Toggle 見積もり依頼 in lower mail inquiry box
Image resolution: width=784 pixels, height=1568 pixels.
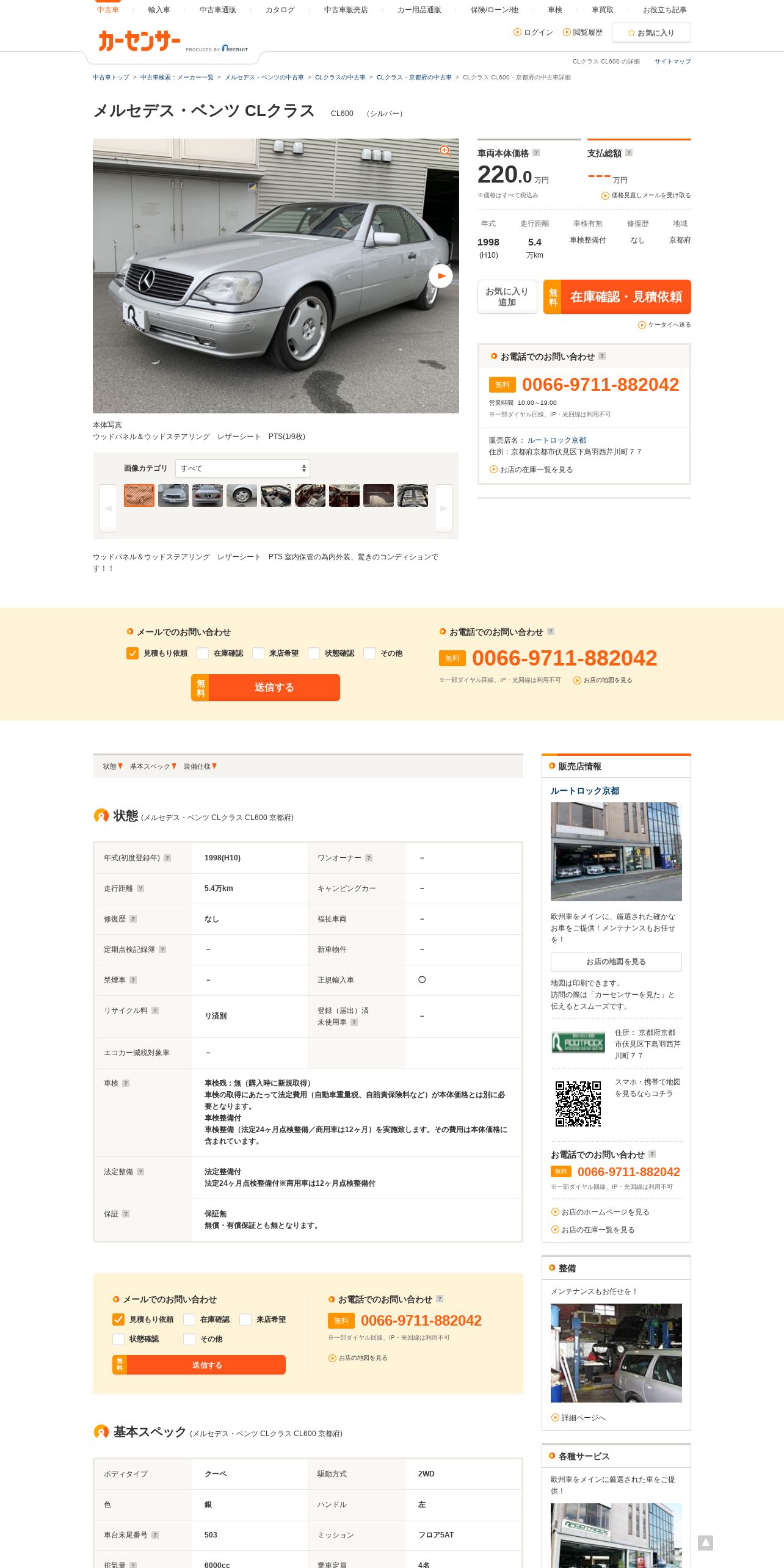pyautogui.click(x=118, y=1319)
